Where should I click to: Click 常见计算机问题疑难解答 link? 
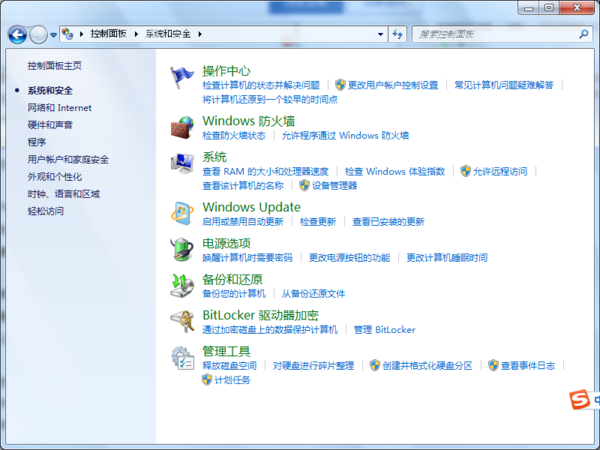[x=504, y=85]
